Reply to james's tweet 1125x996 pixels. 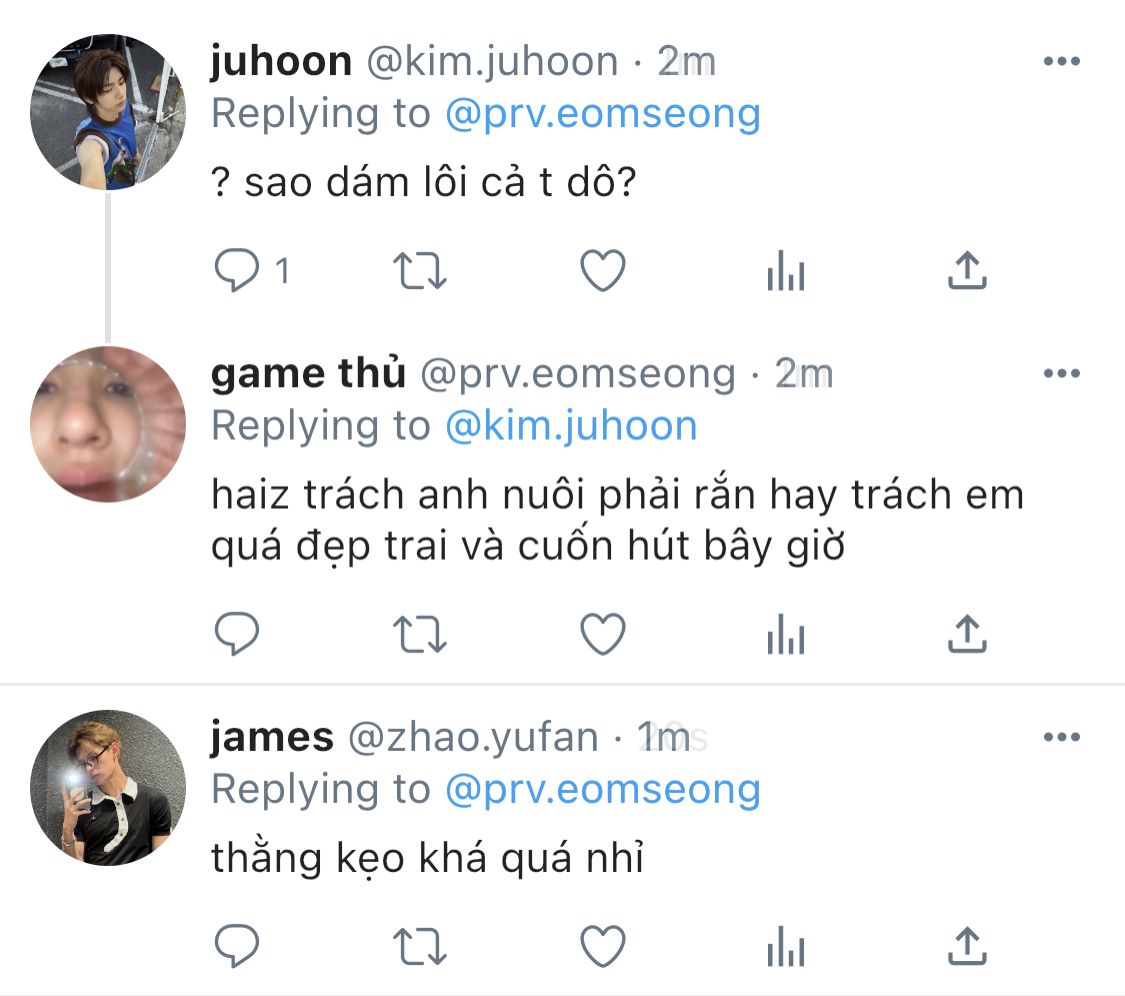(237, 946)
